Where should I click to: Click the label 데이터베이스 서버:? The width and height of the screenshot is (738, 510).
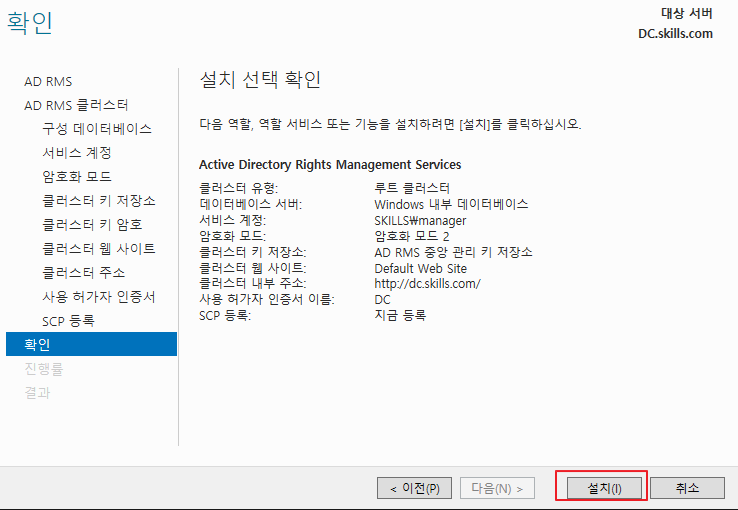click(250, 204)
